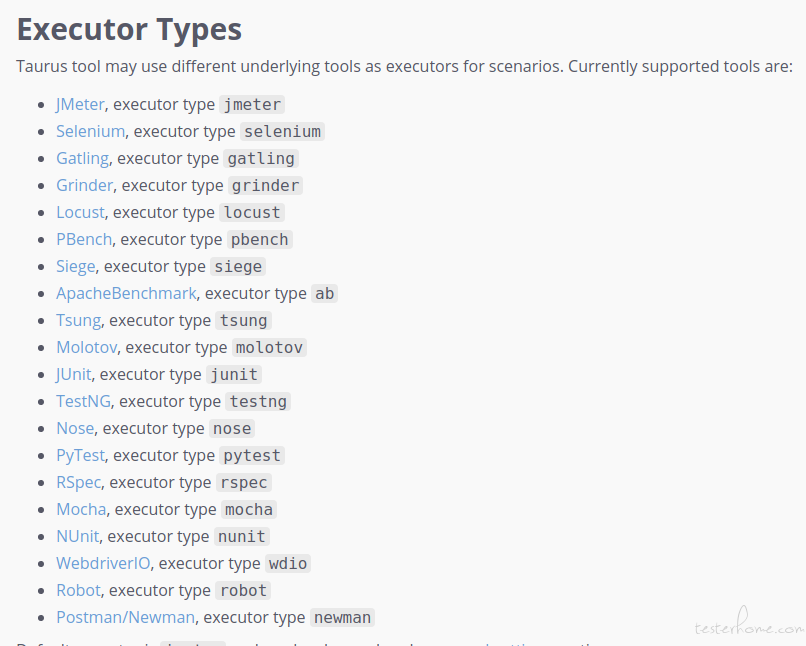Open the PyTest link
The image size is (806, 646).
click(80, 455)
